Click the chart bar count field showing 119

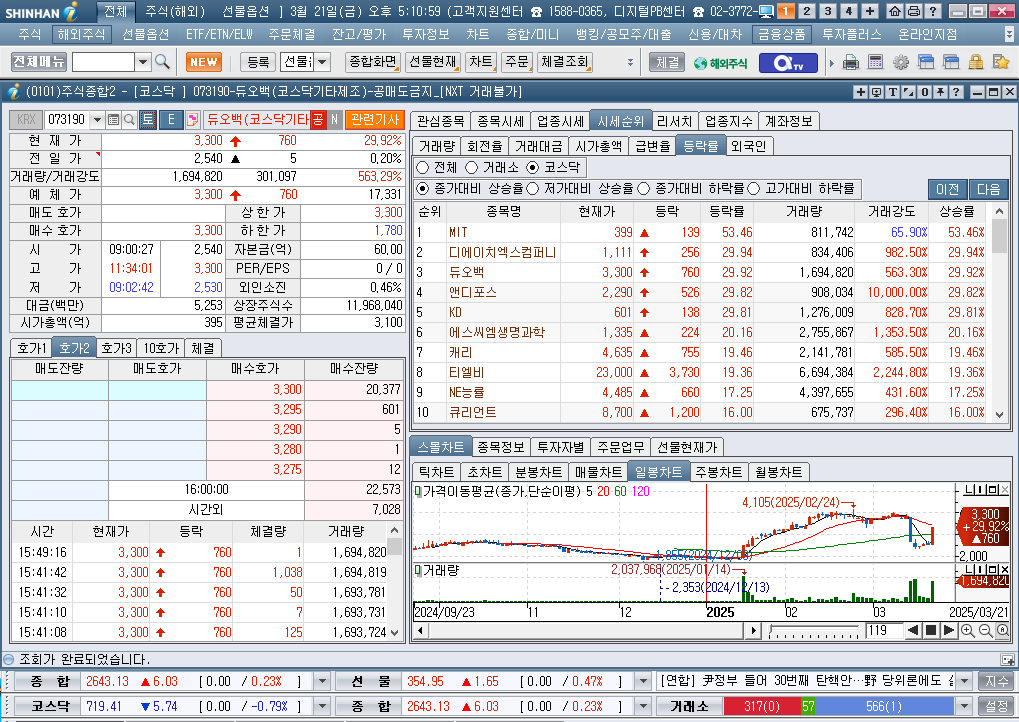coord(884,630)
